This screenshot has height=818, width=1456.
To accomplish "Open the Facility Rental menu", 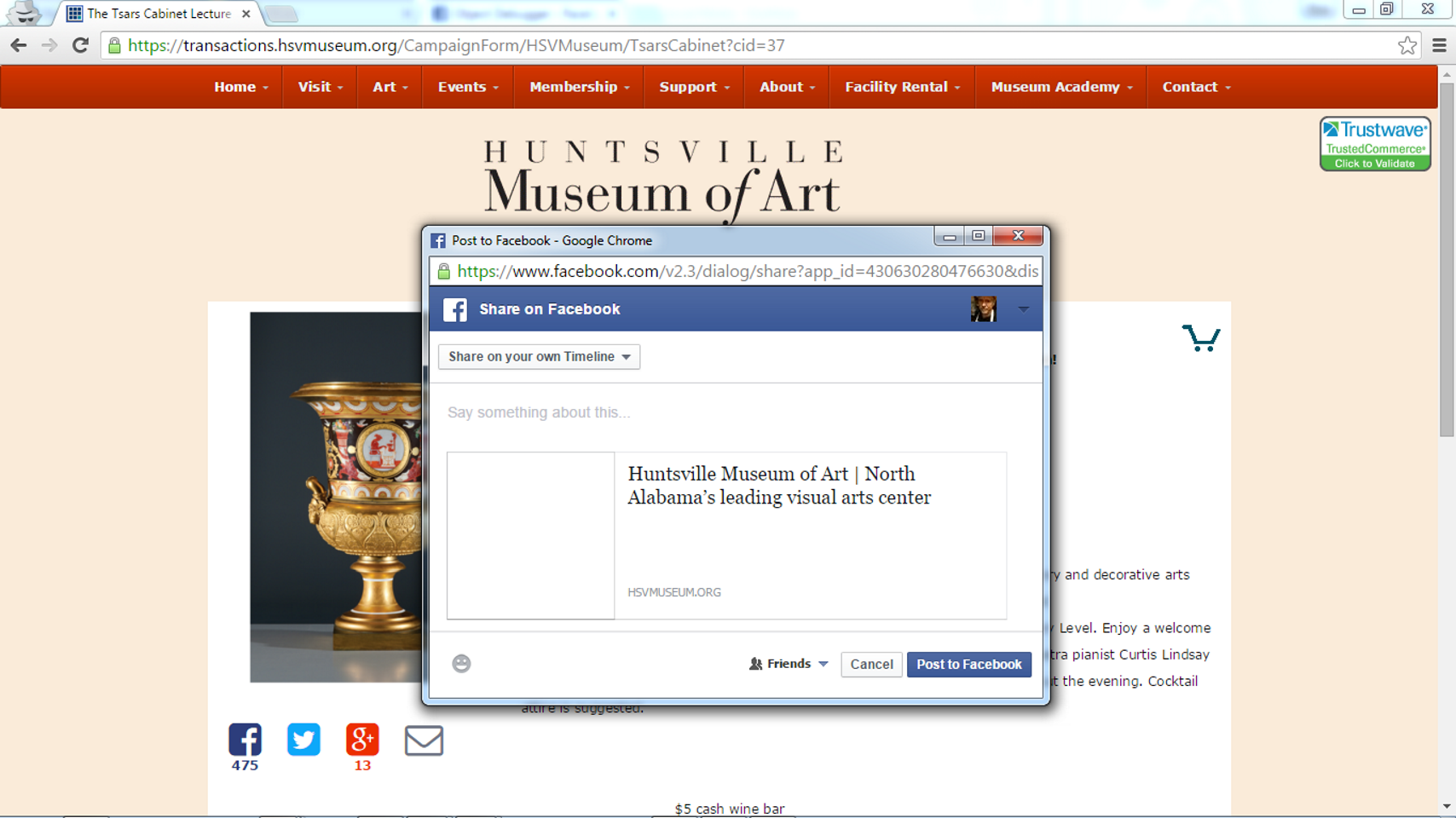I will 903,87.
